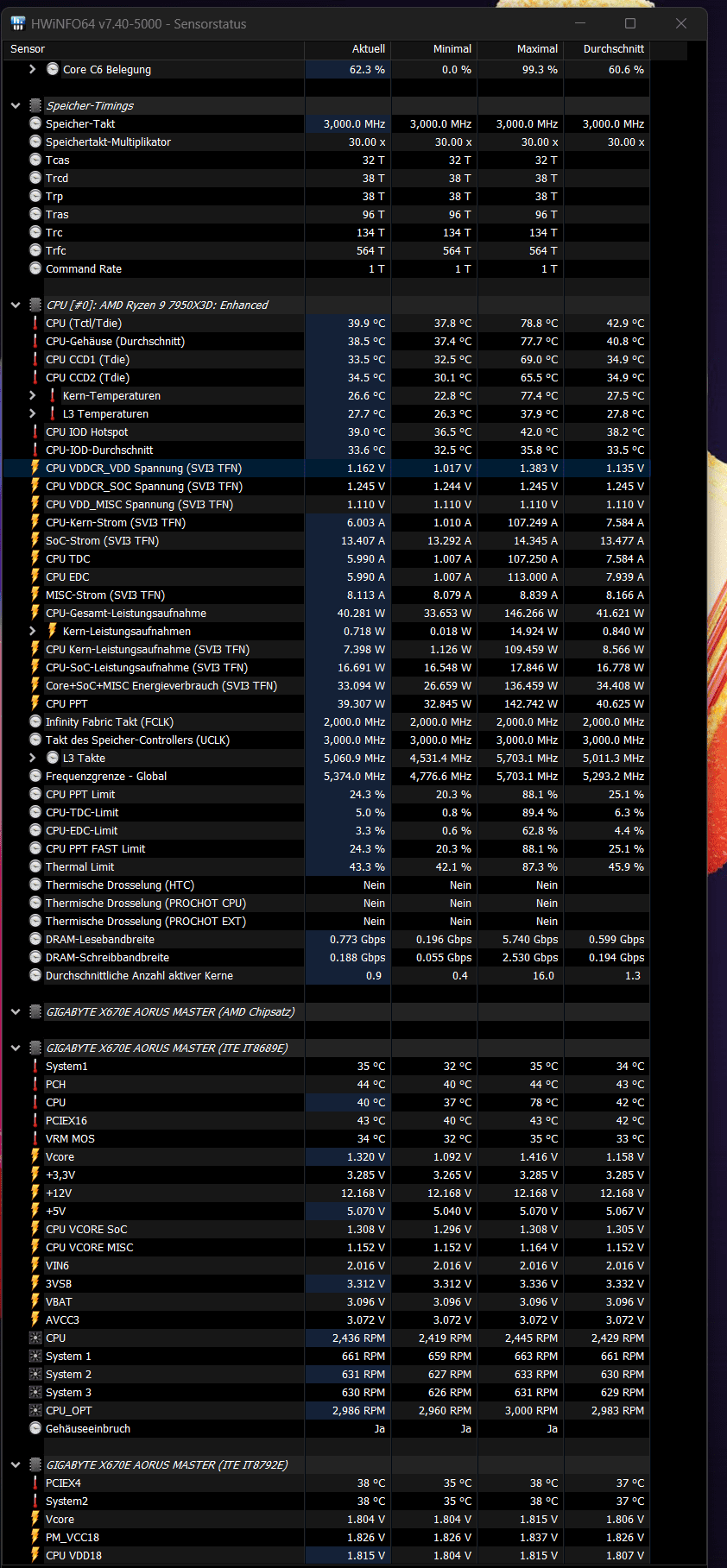Click the lightning icon beside CPU PPT

pyautogui.click(x=35, y=703)
